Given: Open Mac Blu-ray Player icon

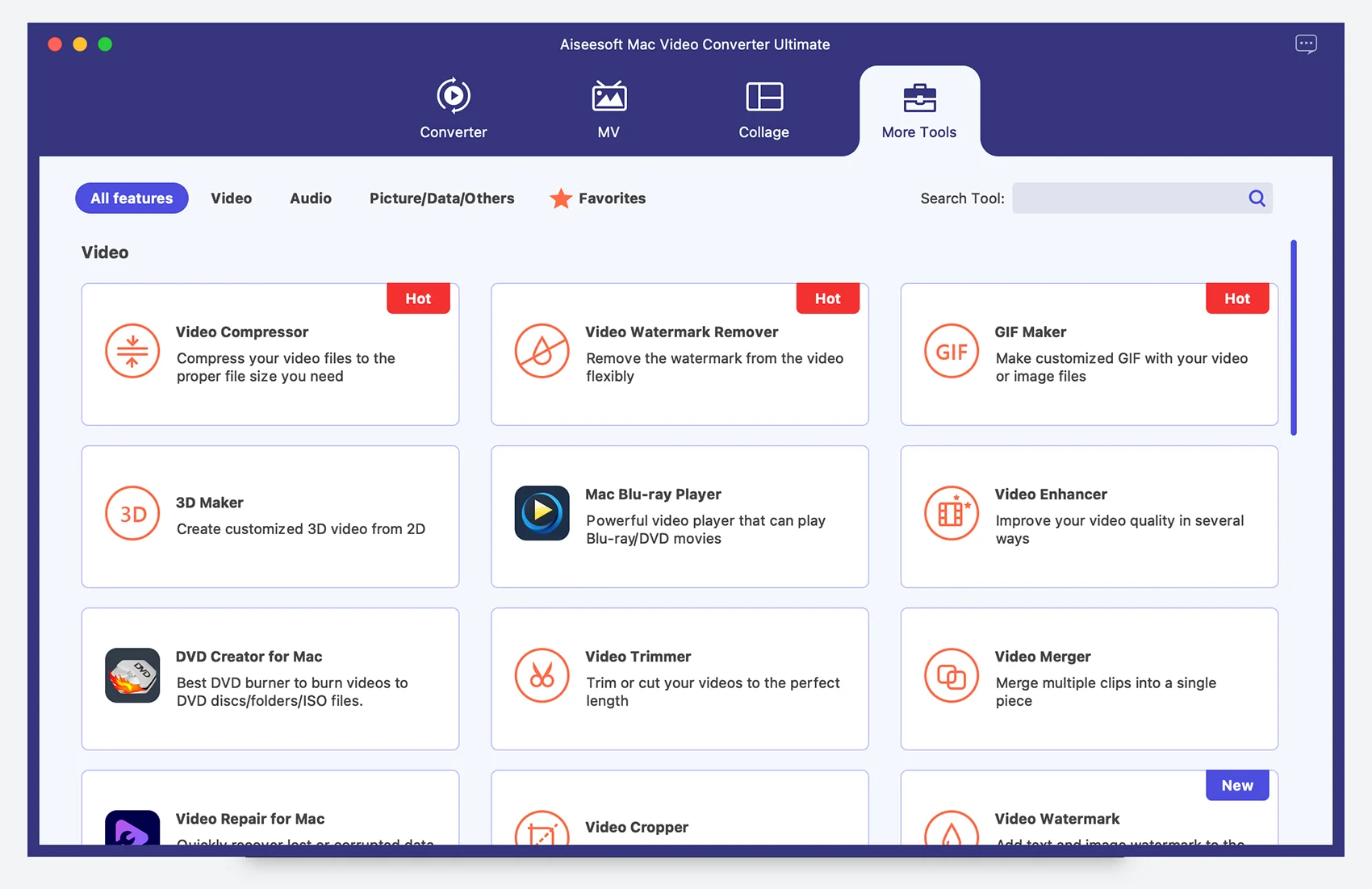Looking at the screenshot, I should [x=542, y=514].
